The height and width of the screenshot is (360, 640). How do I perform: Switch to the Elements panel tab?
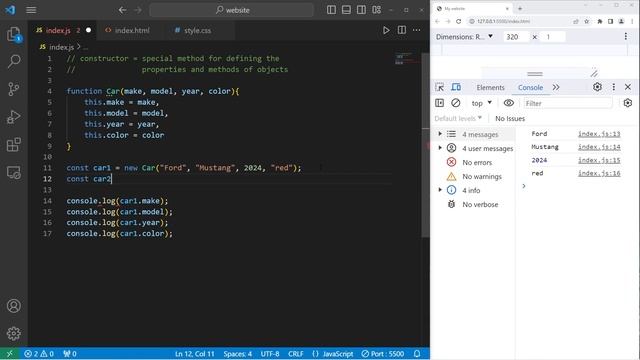coord(490,87)
